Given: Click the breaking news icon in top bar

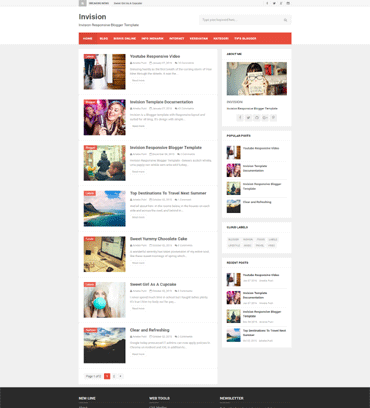Looking at the screenshot, I should [x=82, y=3].
